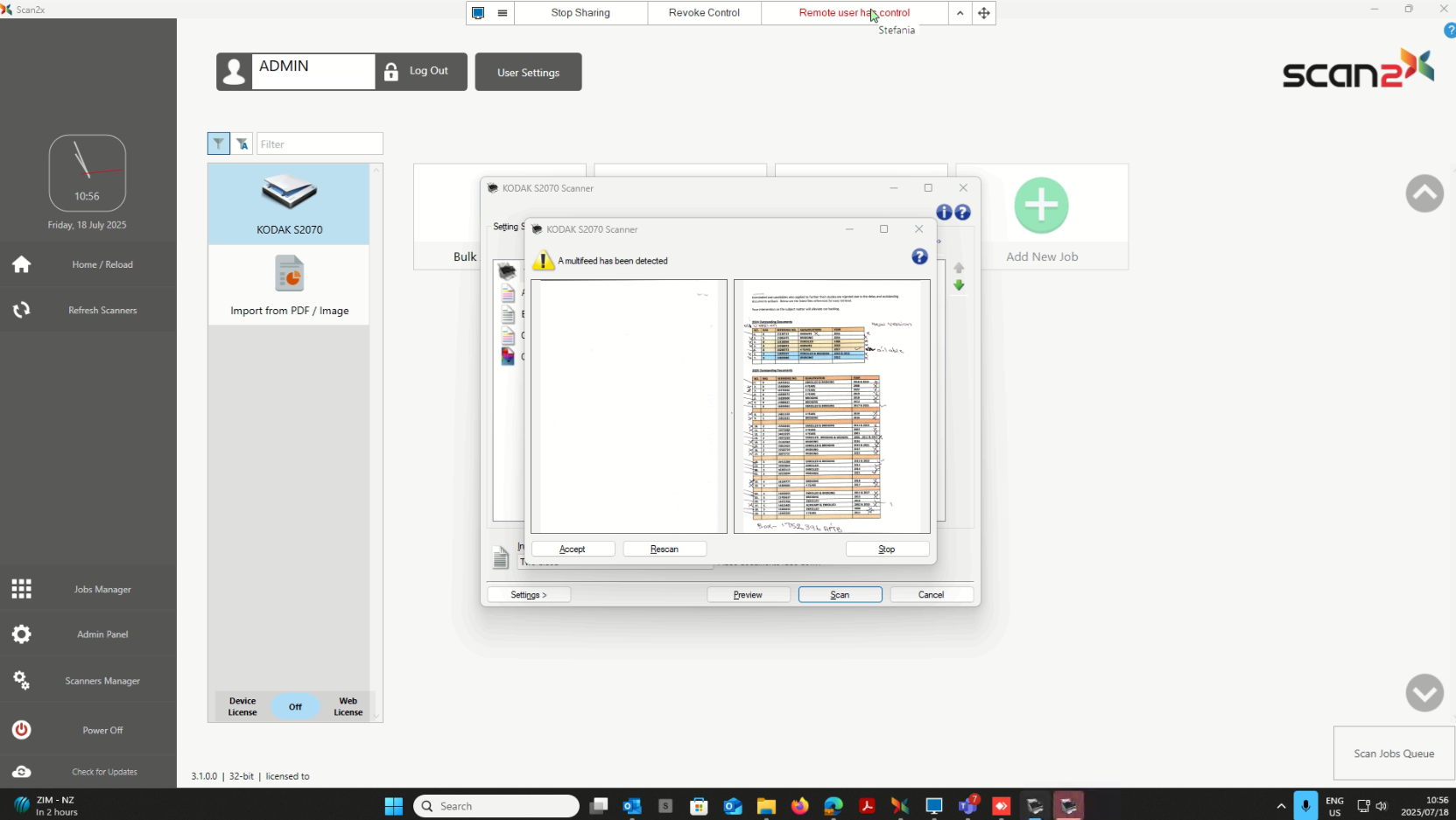Click the scanner list scrollbar
The width and height of the screenshot is (1456, 820).
pyautogui.click(x=377, y=442)
